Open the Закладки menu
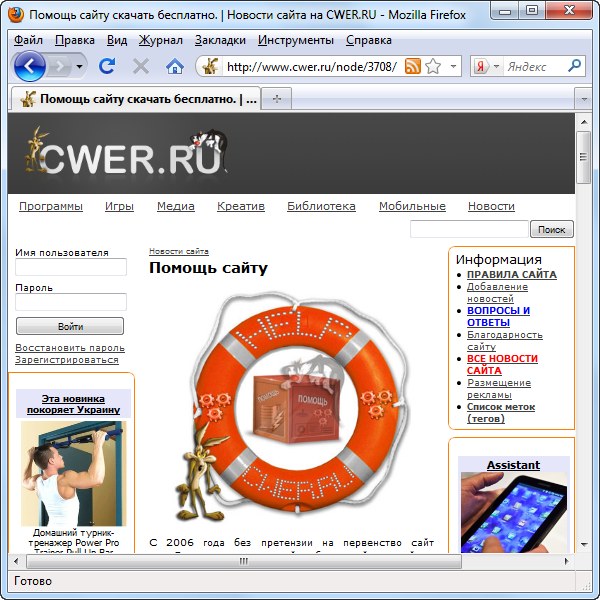The image size is (600, 600). tap(220, 40)
